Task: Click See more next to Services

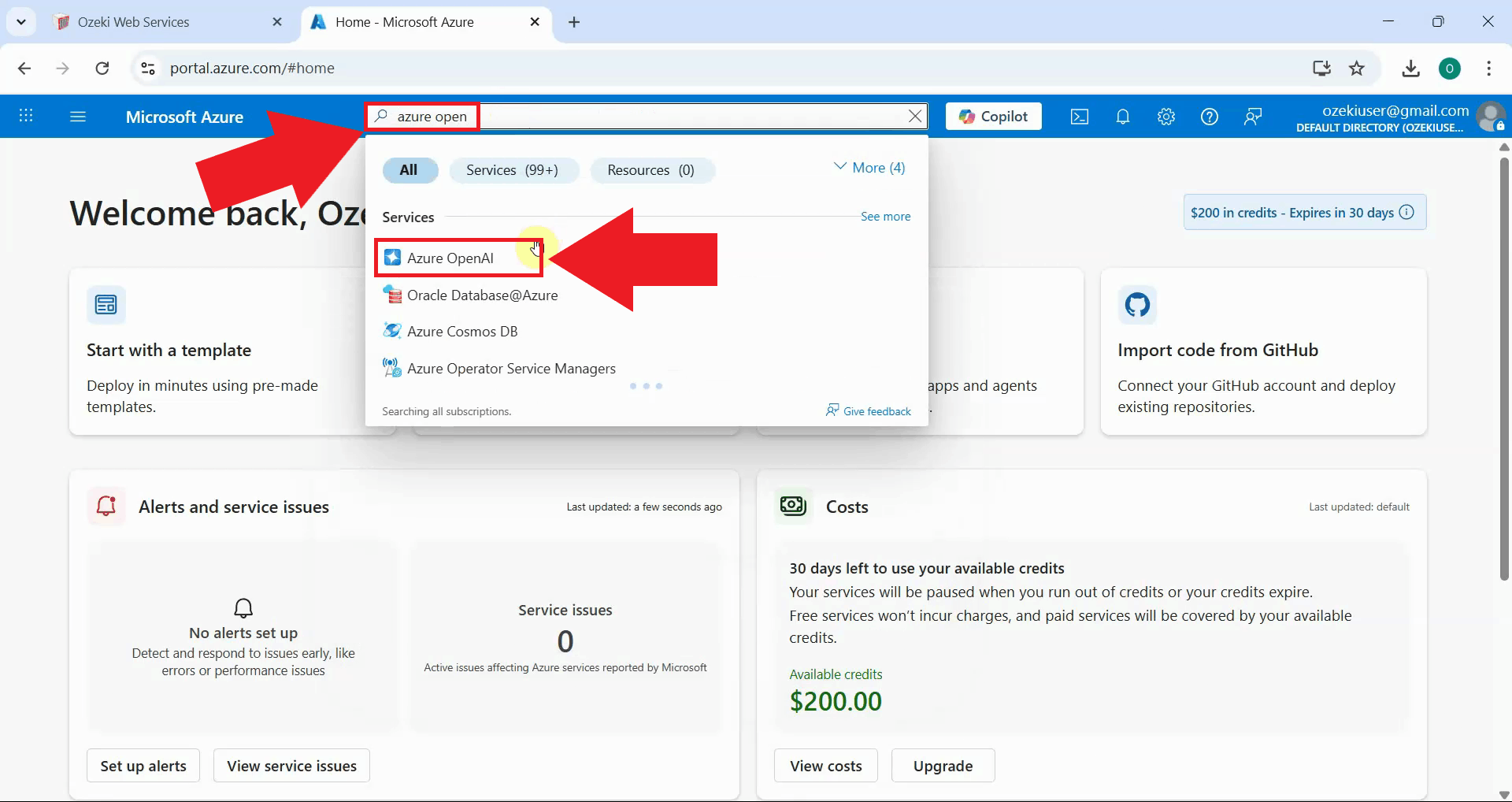Action: click(885, 217)
